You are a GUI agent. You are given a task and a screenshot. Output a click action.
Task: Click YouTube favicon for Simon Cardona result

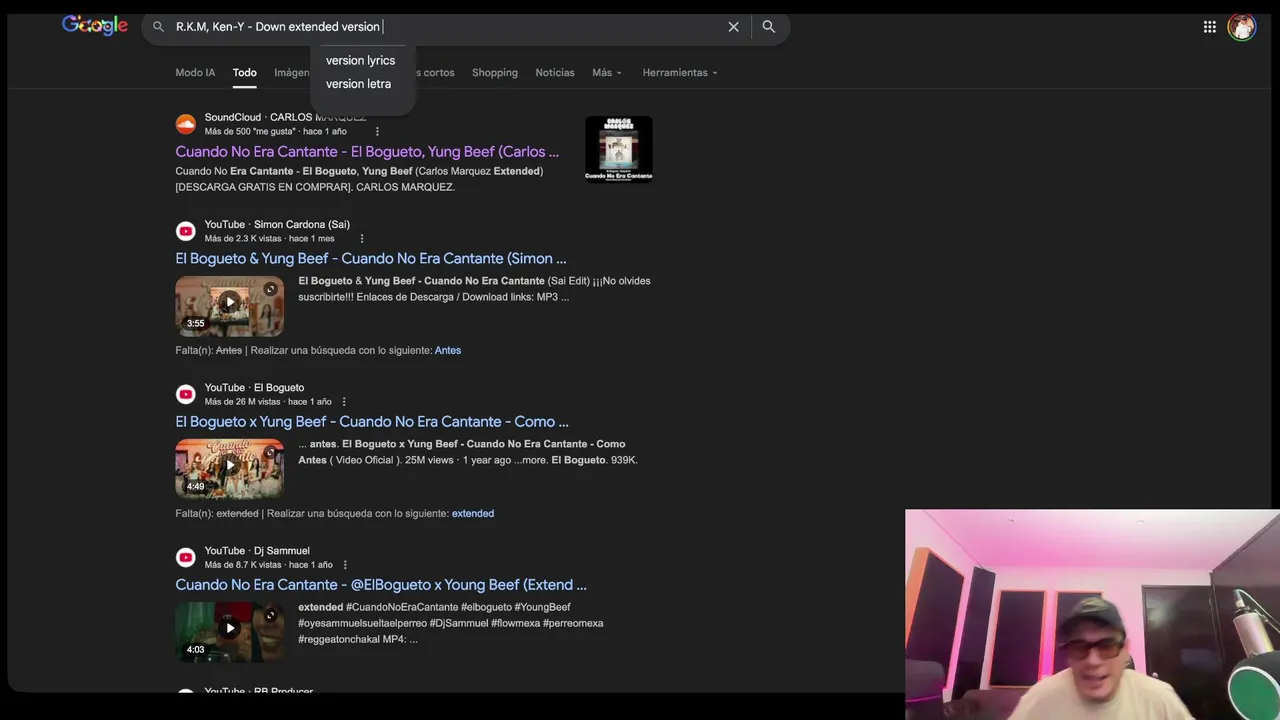[x=186, y=231]
